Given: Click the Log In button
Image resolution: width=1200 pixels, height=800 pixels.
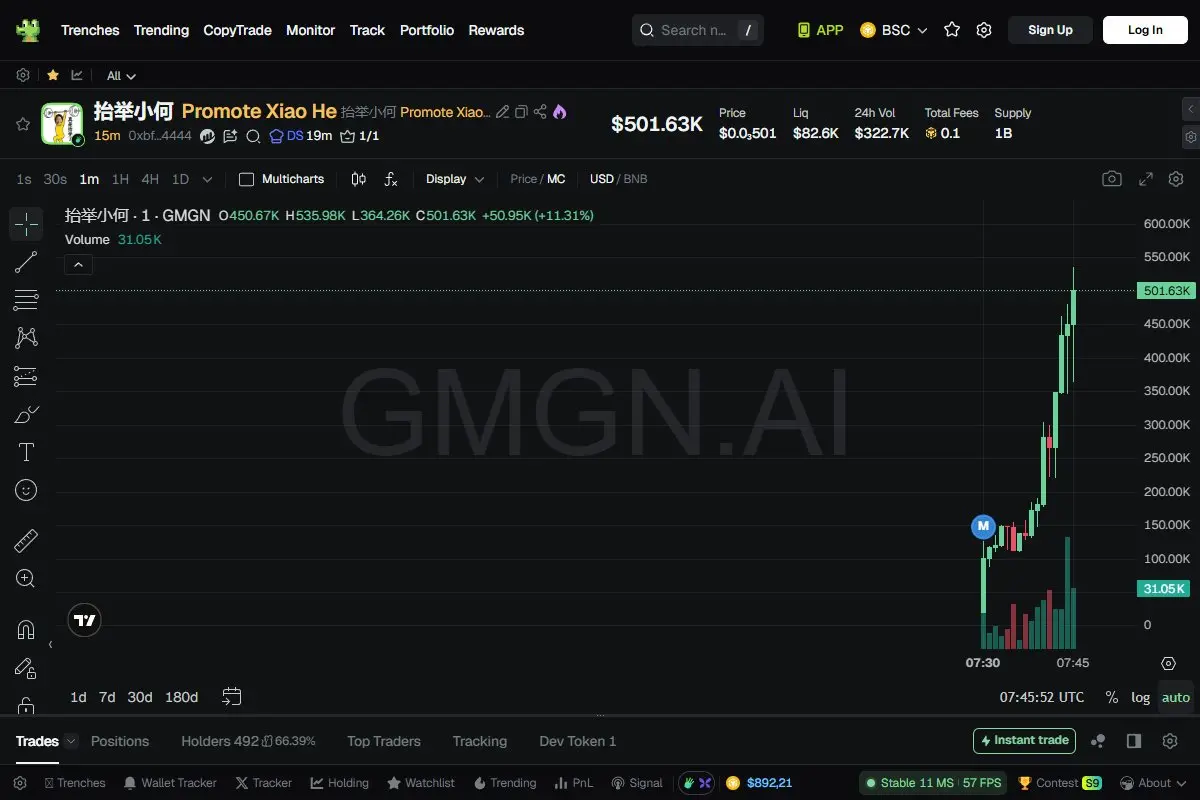Looking at the screenshot, I should point(1145,30).
